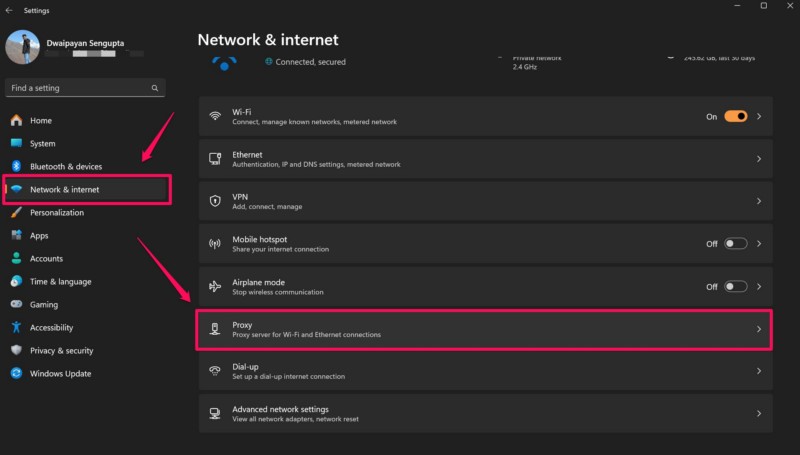Click the Ethernet monitor icon

[x=215, y=159]
